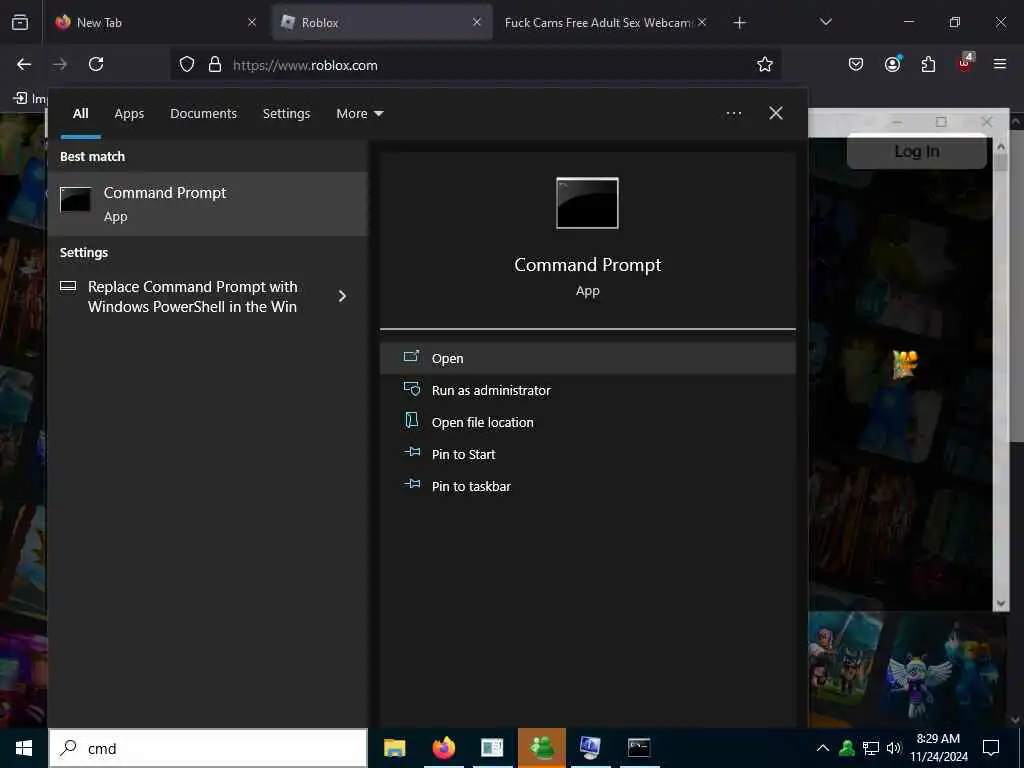Open File Explorer from the taskbar

tap(394, 748)
